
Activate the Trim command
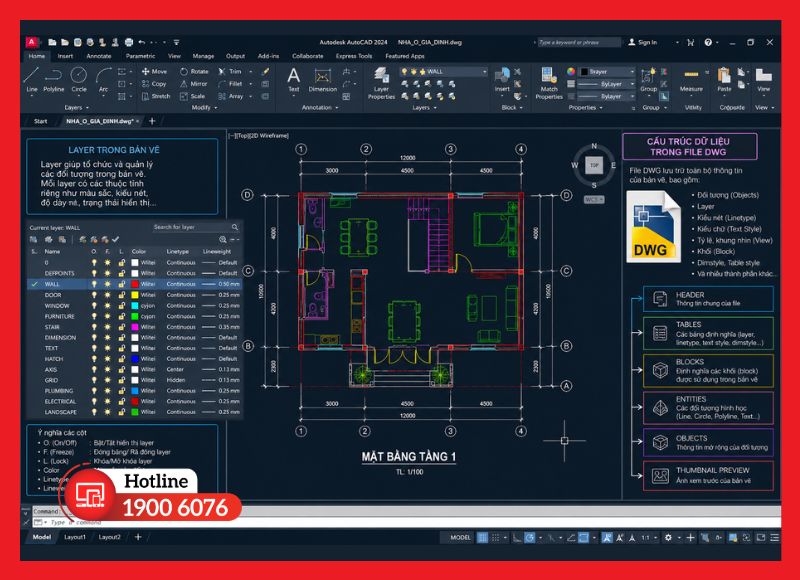pyautogui.click(x=230, y=71)
